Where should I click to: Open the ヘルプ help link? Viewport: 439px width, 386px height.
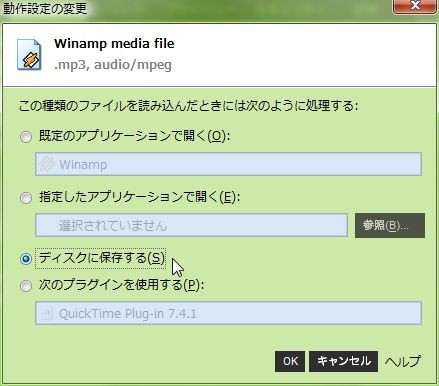[x=403, y=361]
